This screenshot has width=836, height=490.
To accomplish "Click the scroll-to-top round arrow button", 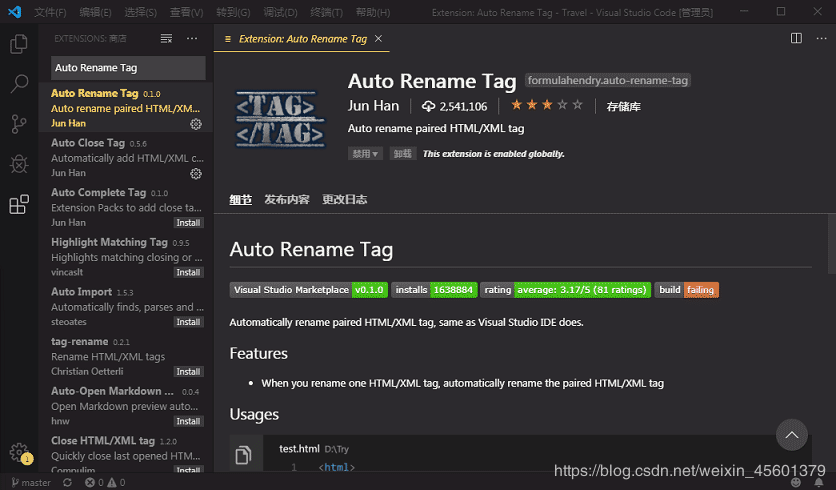I will tap(792, 435).
